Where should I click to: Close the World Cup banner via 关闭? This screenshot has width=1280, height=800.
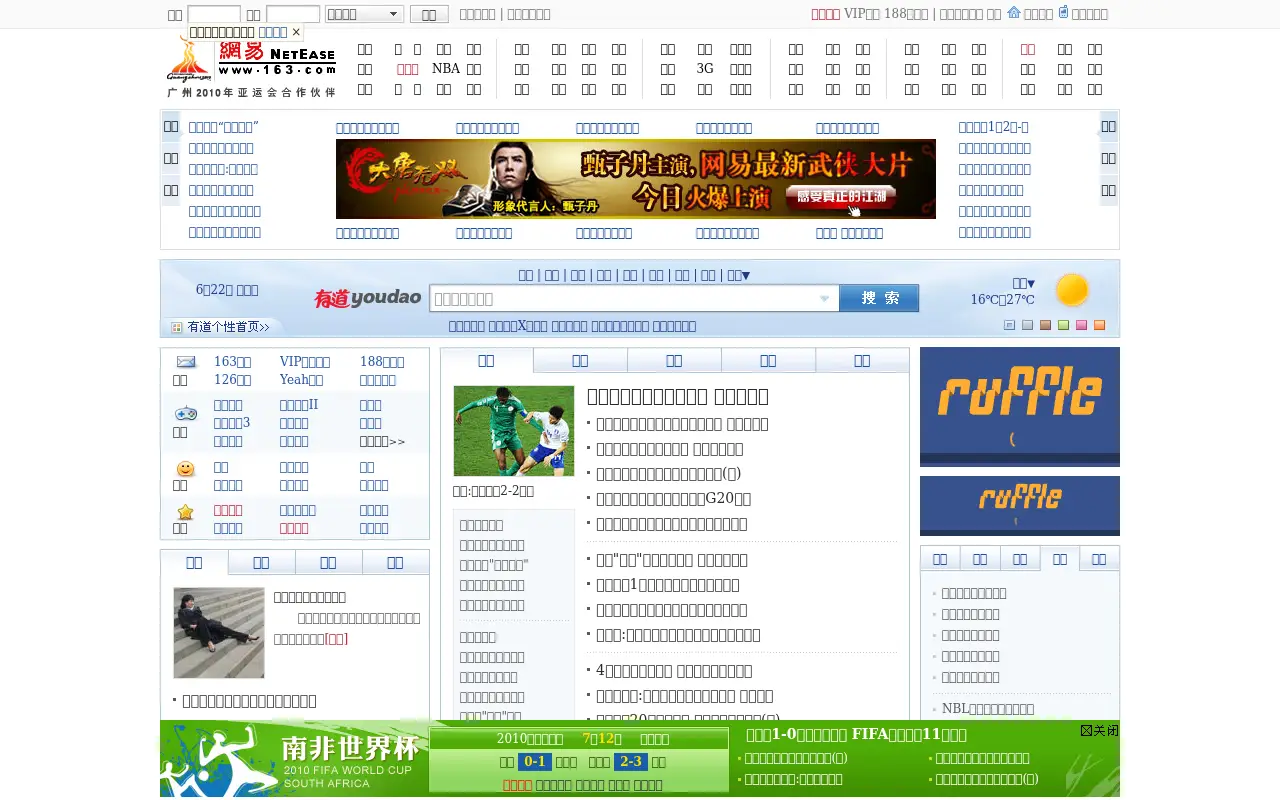tap(1099, 731)
